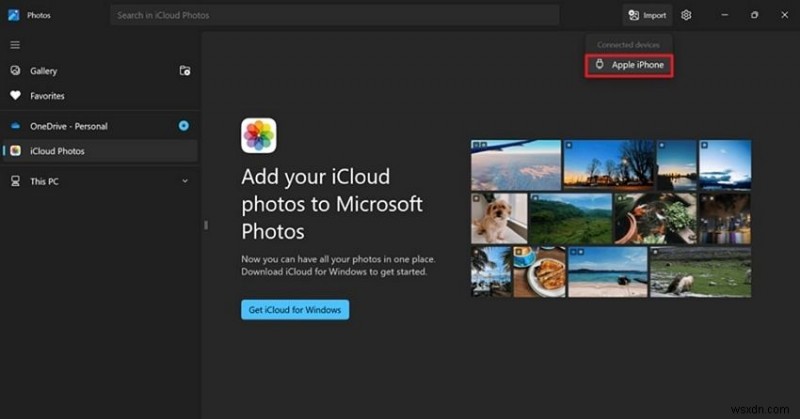Click the green hills landscape thumbnail
This screenshot has height=419, width=800.
(x=570, y=218)
